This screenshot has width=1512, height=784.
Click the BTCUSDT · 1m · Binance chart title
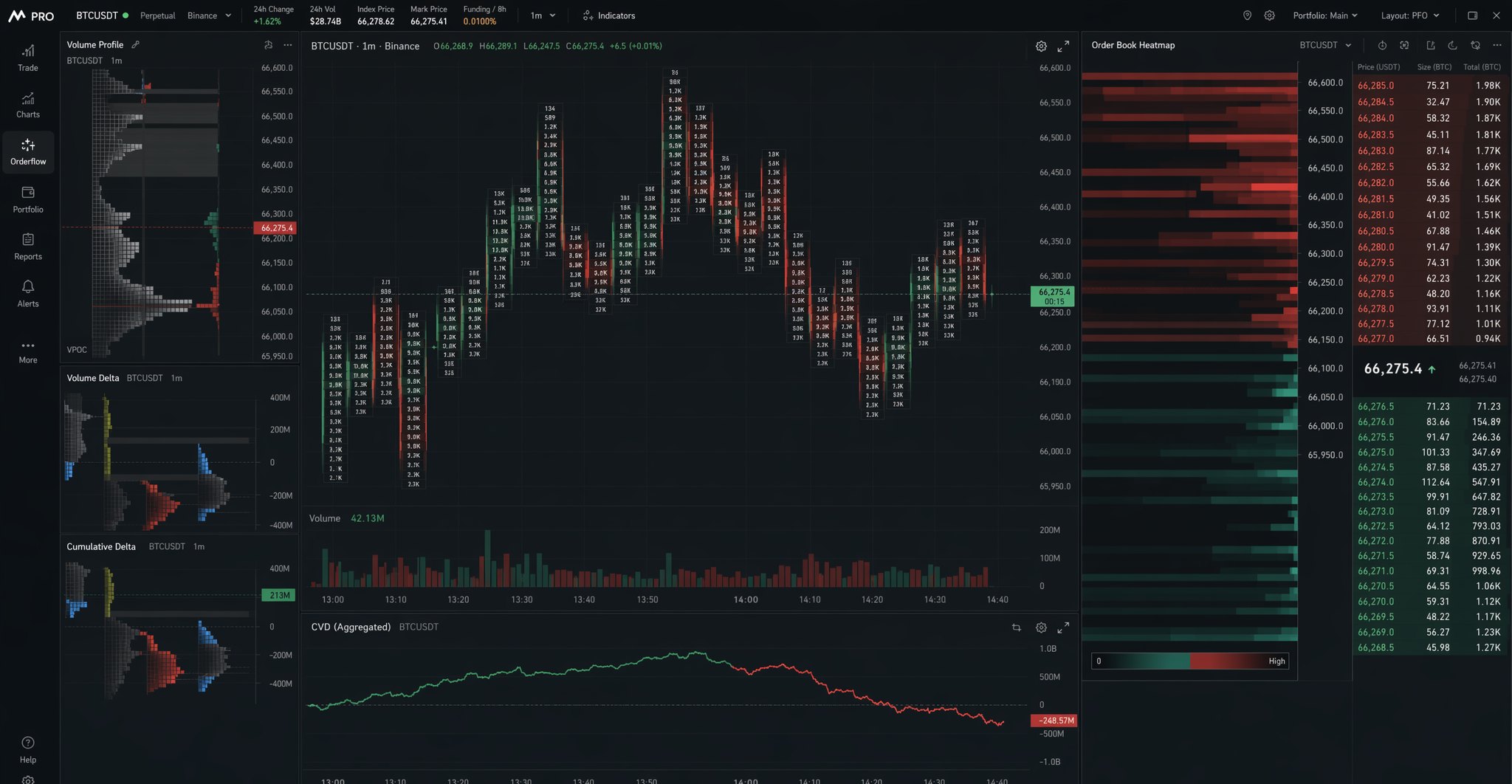pyautogui.click(x=365, y=46)
